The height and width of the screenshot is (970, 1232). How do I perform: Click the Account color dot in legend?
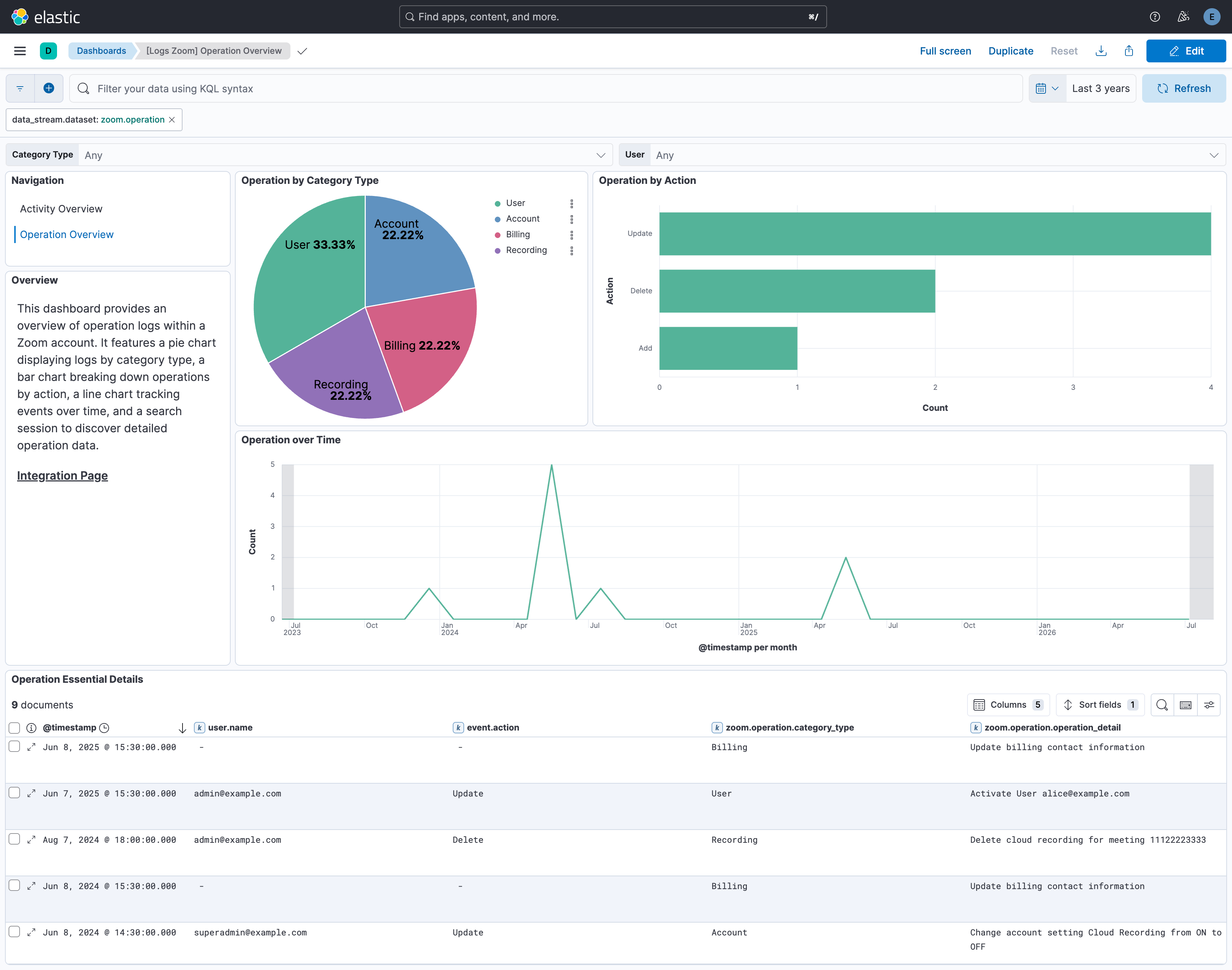(x=498, y=219)
